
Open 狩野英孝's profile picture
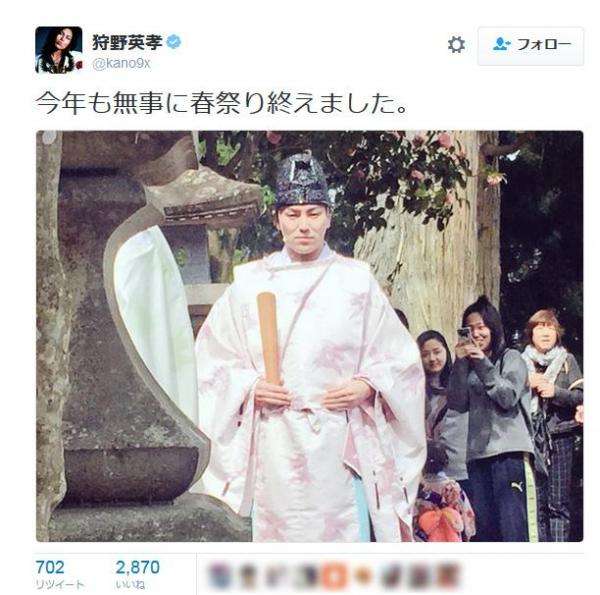59,49
